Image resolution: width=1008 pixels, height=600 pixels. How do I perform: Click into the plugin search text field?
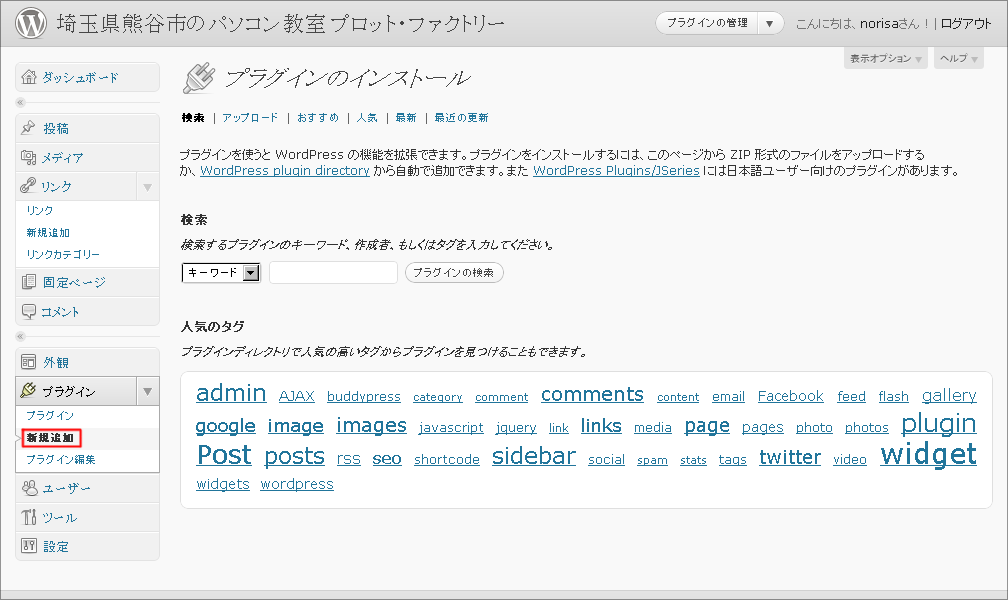[333, 273]
